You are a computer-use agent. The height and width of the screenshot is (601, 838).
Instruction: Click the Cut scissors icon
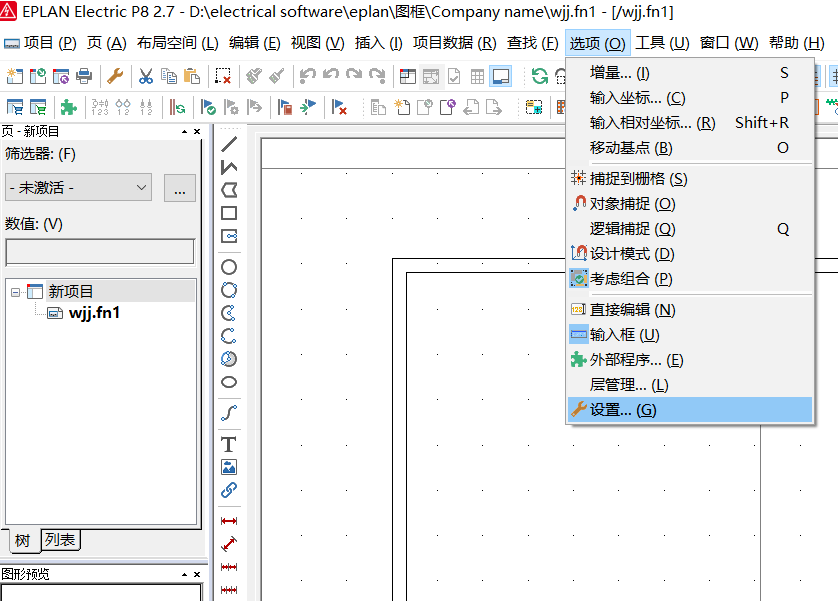point(146,76)
